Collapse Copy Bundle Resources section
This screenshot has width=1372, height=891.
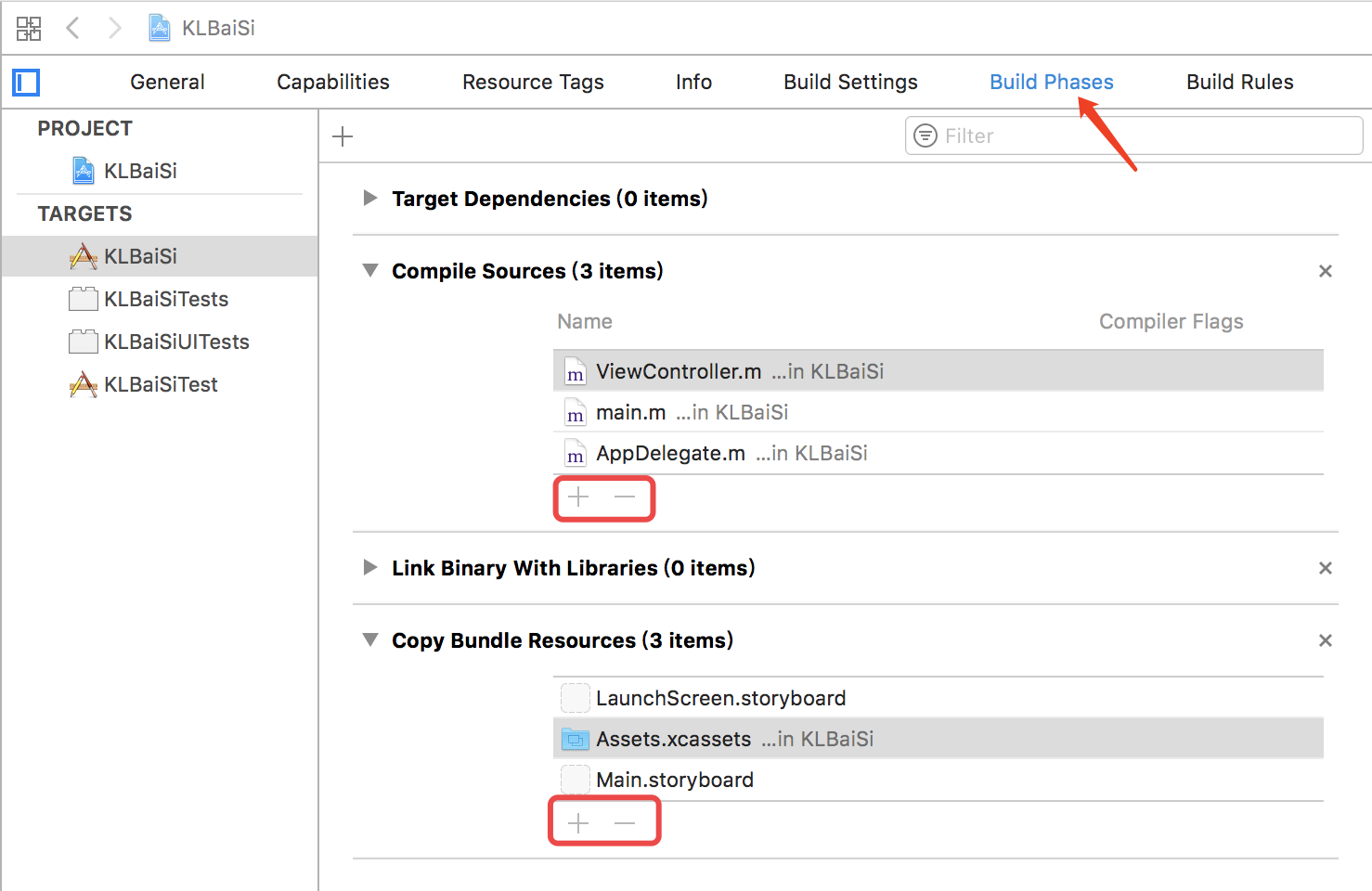click(x=370, y=639)
